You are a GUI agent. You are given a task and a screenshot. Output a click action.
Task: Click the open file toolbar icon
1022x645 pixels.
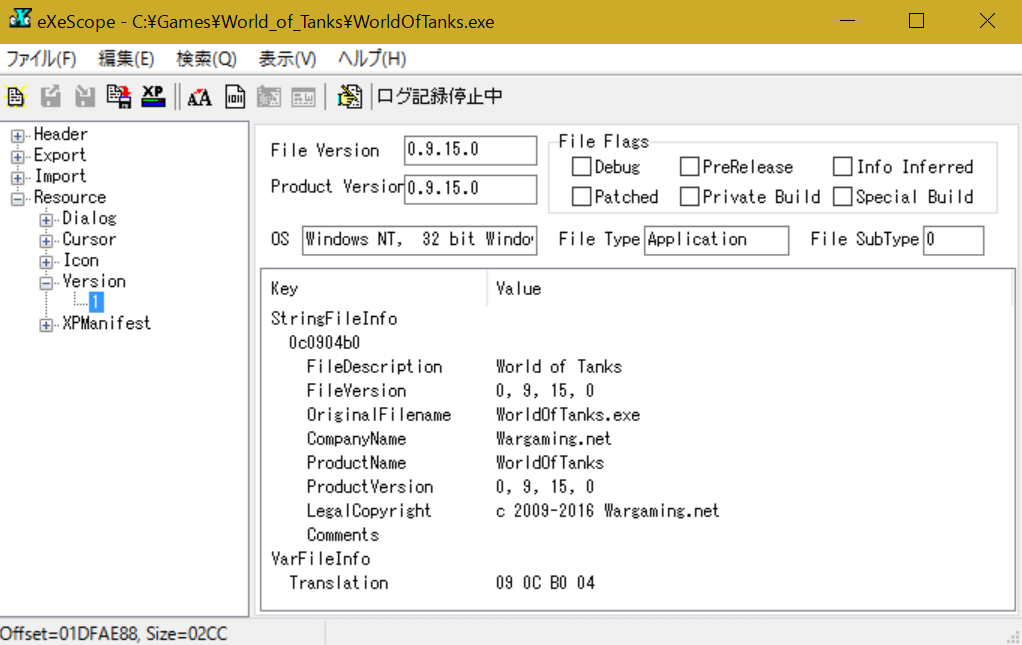point(16,96)
